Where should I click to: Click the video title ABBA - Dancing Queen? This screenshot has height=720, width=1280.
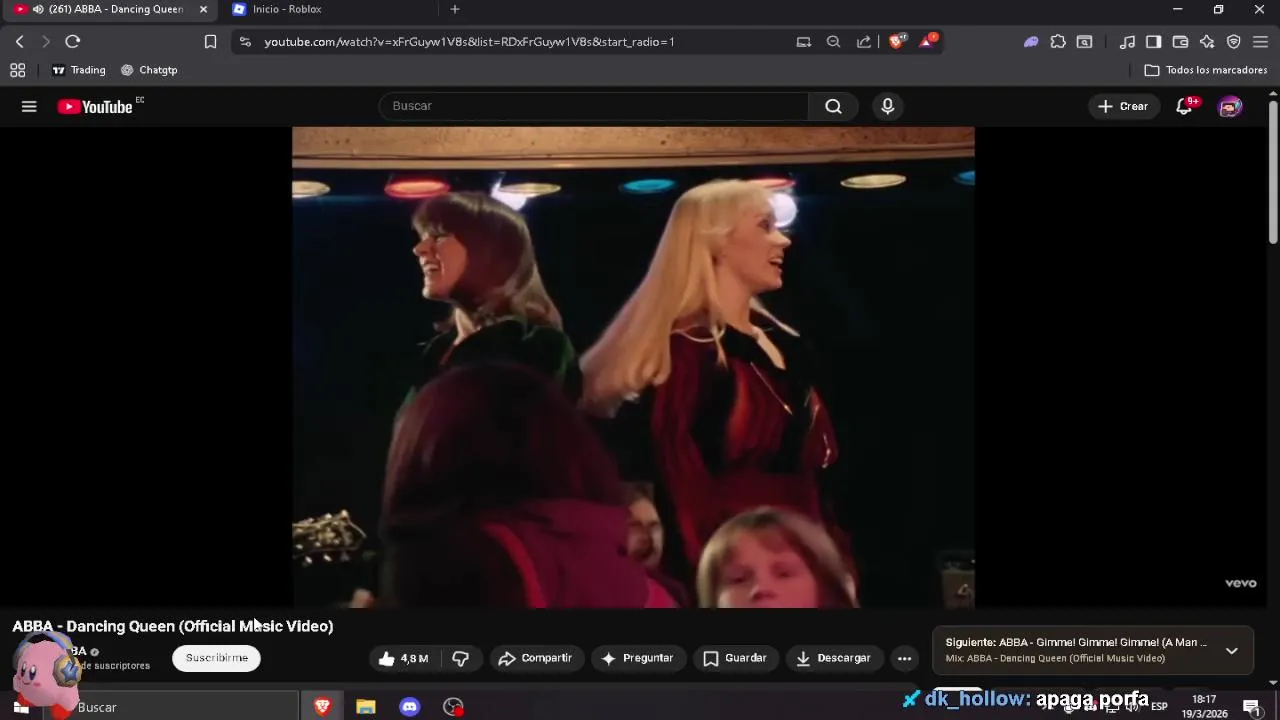(173, 626)
